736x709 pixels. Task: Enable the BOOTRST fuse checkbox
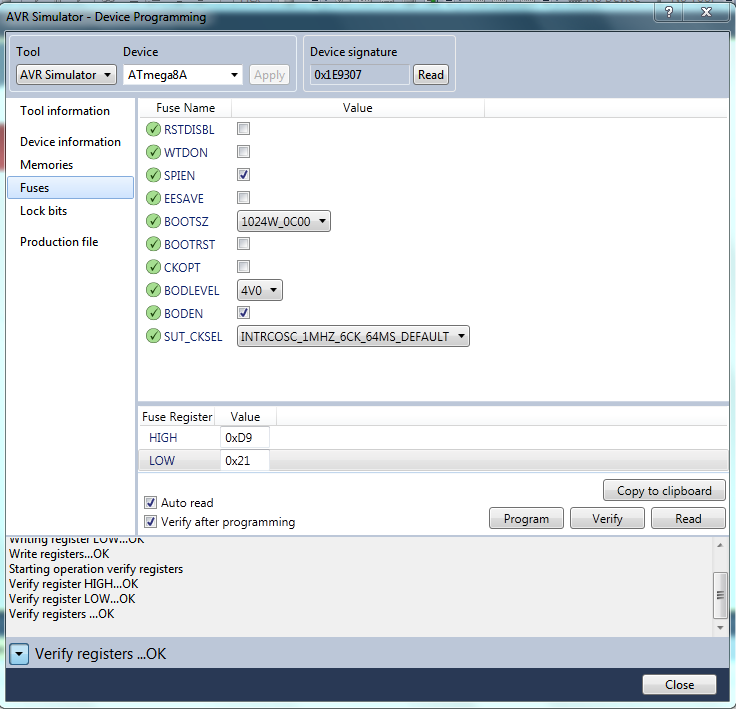(x=243, y=244)
